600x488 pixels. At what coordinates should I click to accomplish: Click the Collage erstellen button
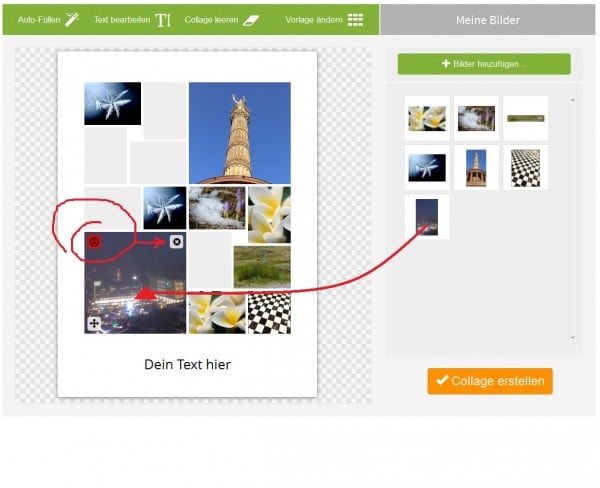tap(490, 381)
